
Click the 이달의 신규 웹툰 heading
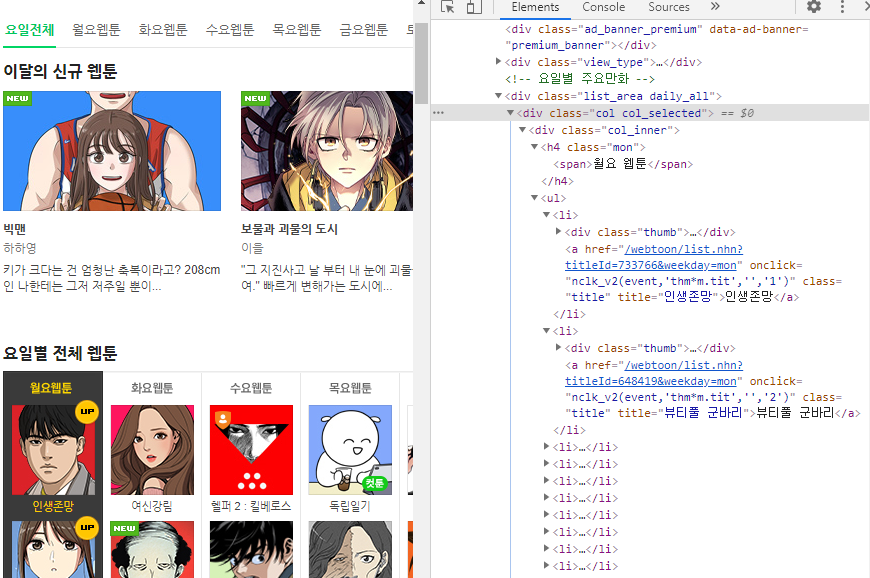click(60, 71)
